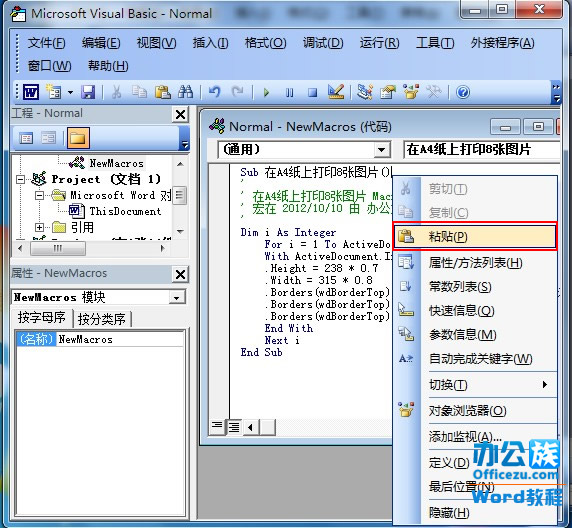
Task: Open the (通用) object dropdown
Action: [x=382, y=150]
